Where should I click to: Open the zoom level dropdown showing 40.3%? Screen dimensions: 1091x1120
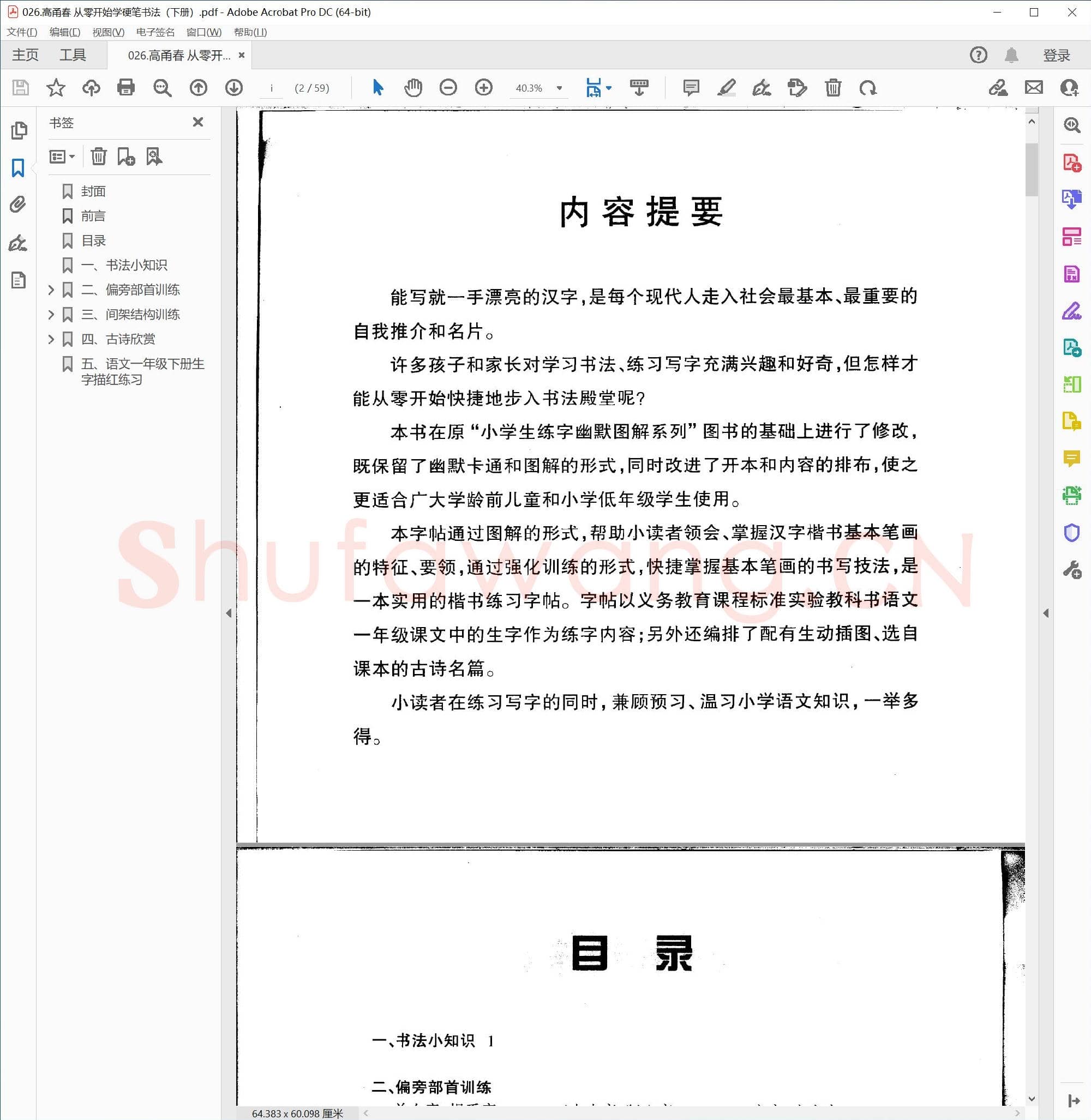[560, 88]
